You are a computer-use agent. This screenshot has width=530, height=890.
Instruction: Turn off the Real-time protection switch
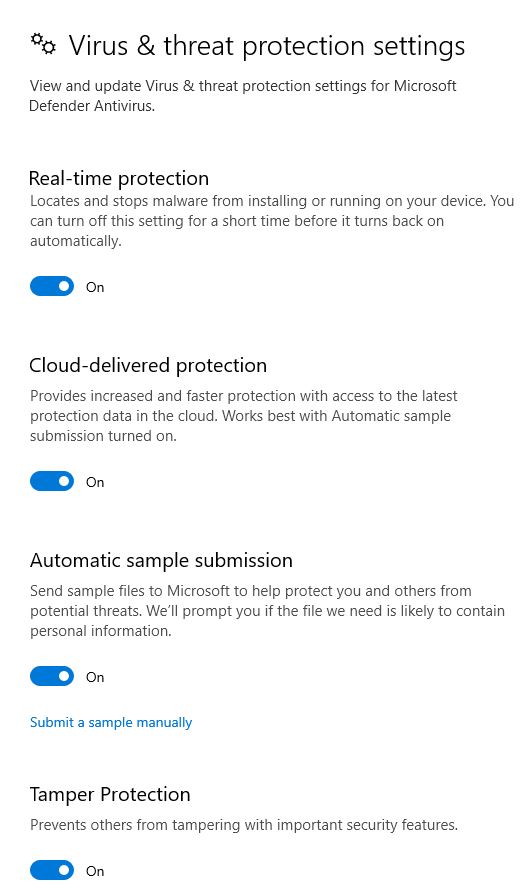click(52, 286)
